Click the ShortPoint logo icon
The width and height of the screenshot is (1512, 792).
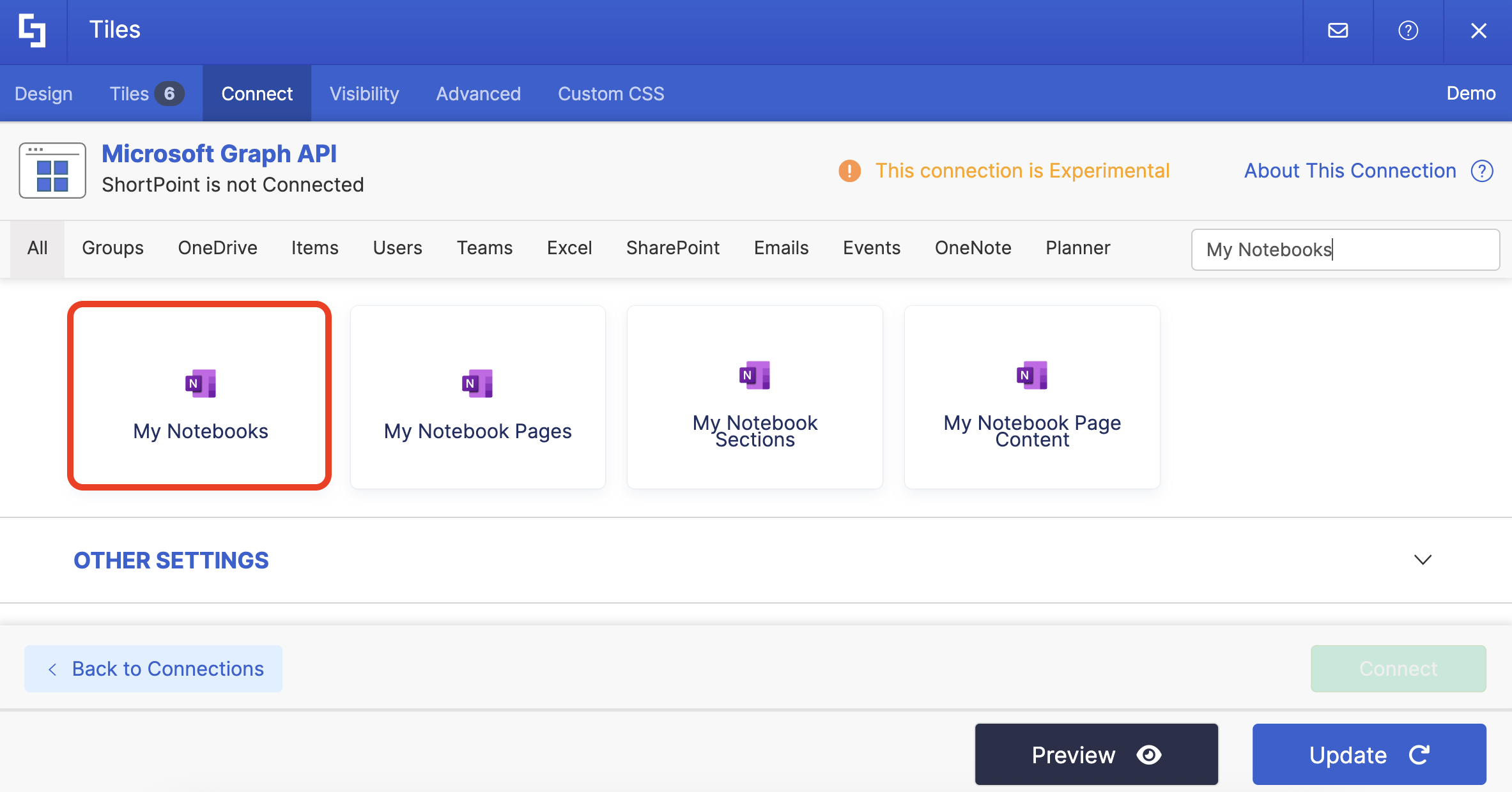tap(32, 31)
